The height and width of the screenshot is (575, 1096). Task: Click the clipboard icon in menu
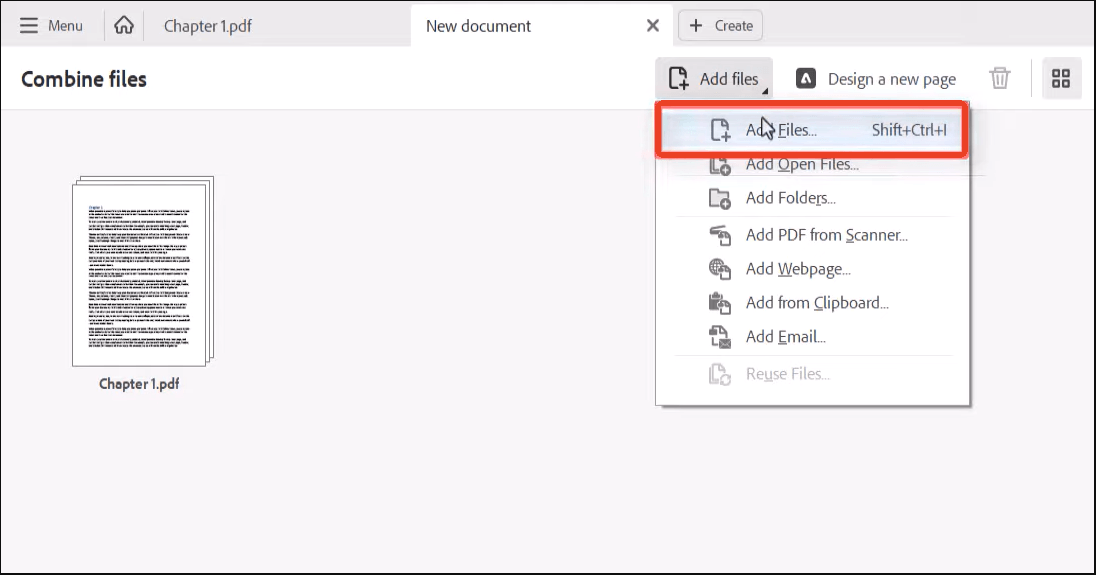(720, 303)
